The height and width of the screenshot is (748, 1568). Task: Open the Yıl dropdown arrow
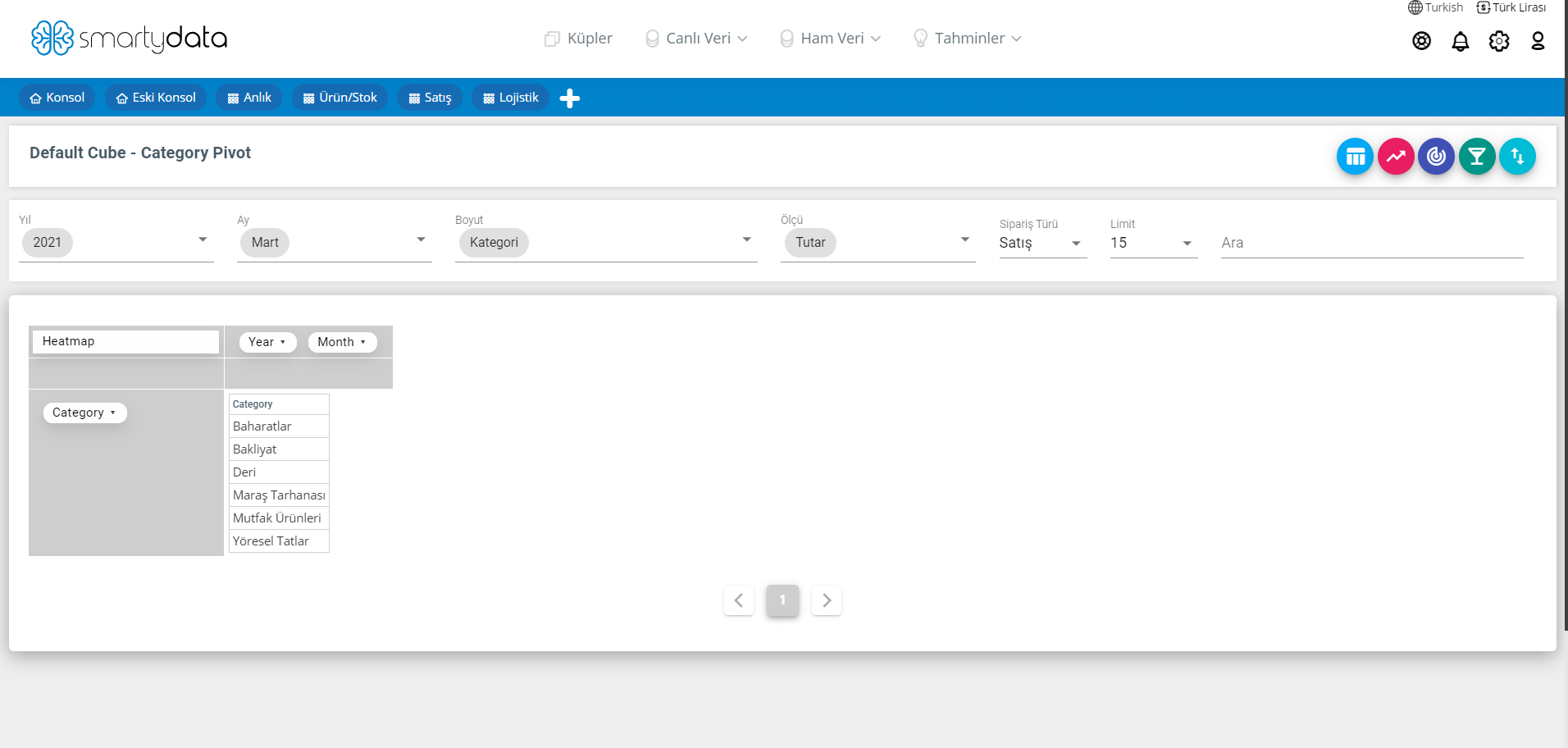pos(203,239)
